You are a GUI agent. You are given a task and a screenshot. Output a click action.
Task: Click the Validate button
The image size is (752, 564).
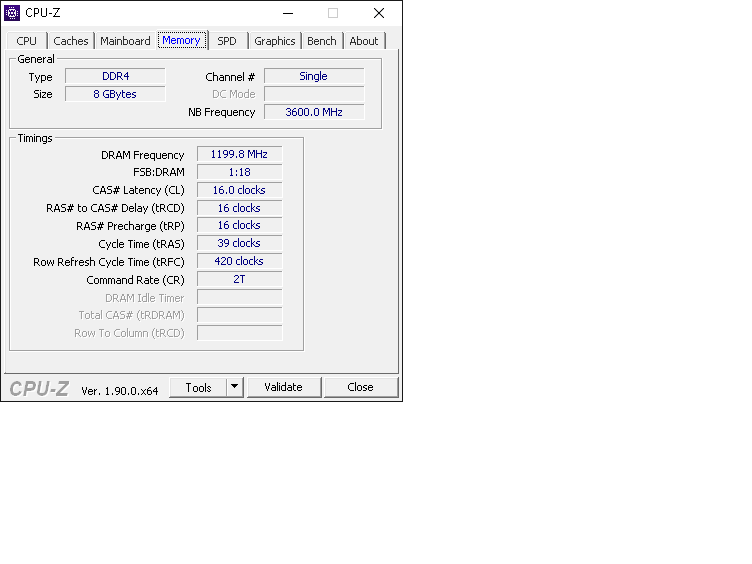pyautogui.click(x=284, y=388)
